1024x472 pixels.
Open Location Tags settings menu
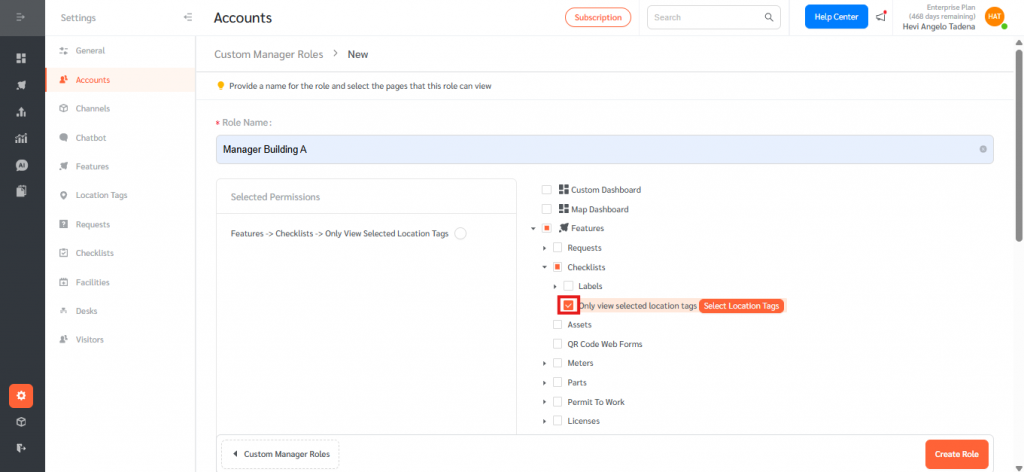point(101,195)
